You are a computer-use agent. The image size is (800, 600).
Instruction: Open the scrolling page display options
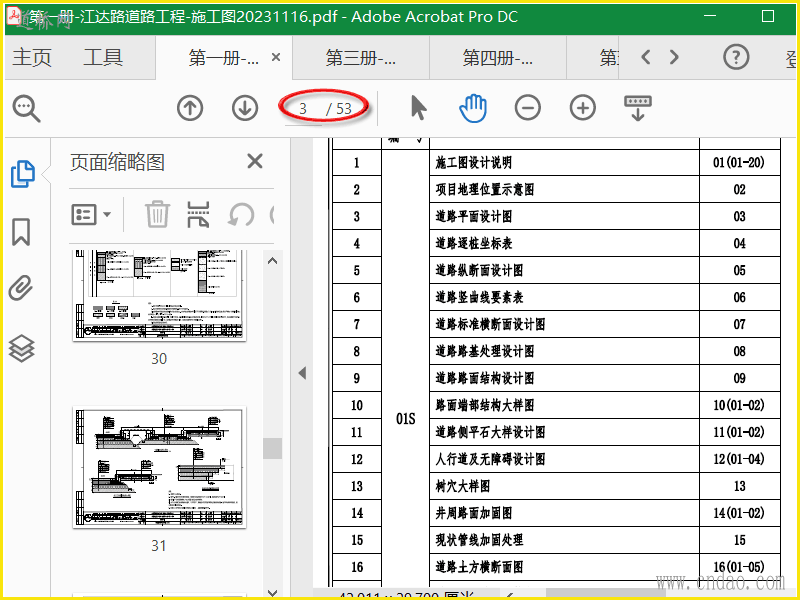pyautogui.click(x=638, y=108)
